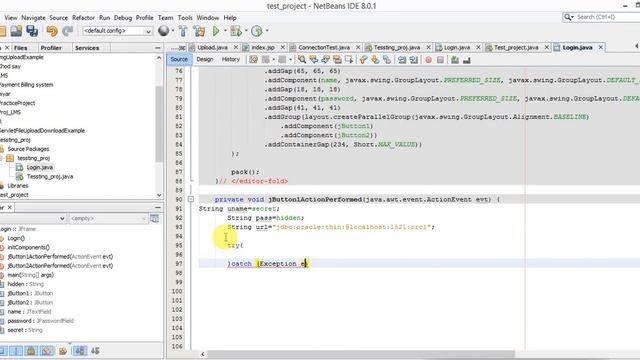640x360 pixels.
Task: Toggle Sort by Source button in Navigator
Action: coord(95,351)
